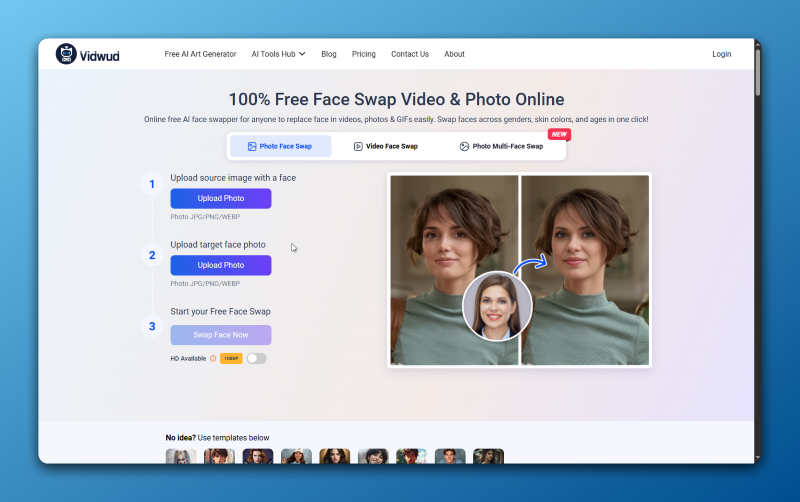Image resolution: width=800 pixels, height=502 pixels.
Task: Upload Photo for the source image
Action: [x=221, y=198]
